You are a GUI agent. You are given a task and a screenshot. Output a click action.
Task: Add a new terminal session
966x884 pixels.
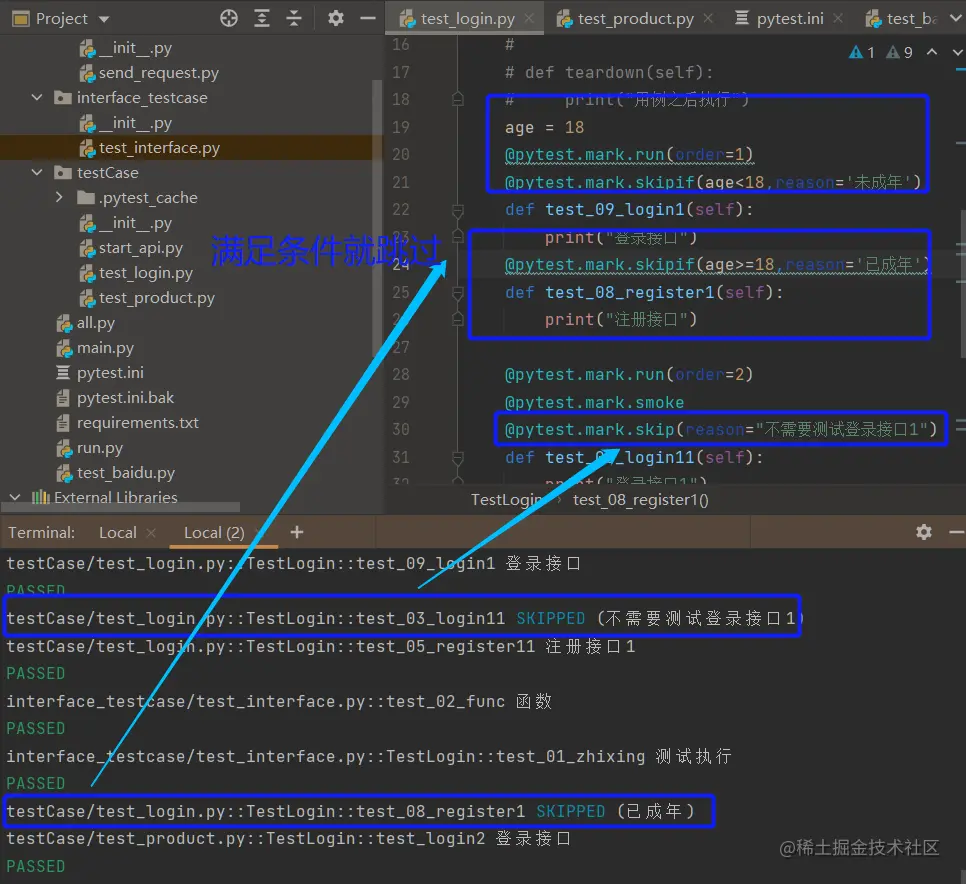pos(297,532)
